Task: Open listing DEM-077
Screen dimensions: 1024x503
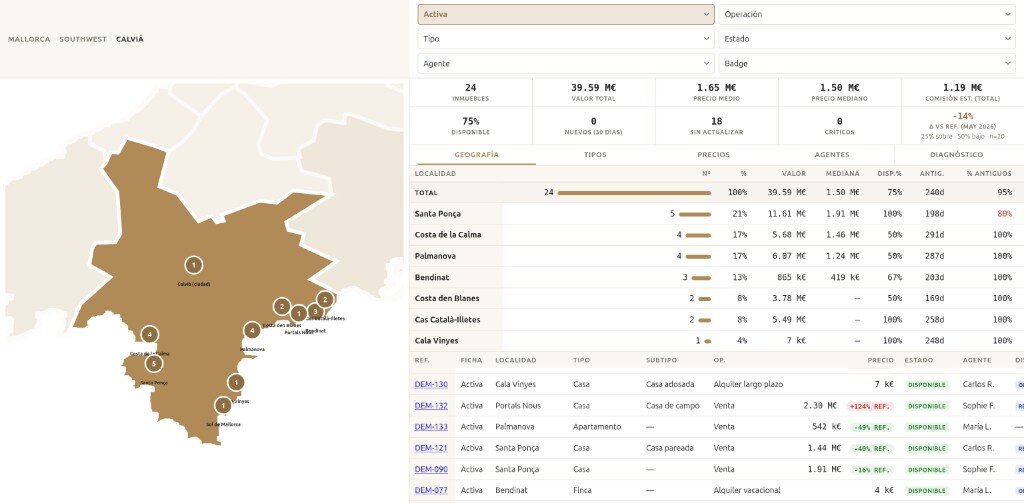Action: pyautogui.click(x=431, y=490)
